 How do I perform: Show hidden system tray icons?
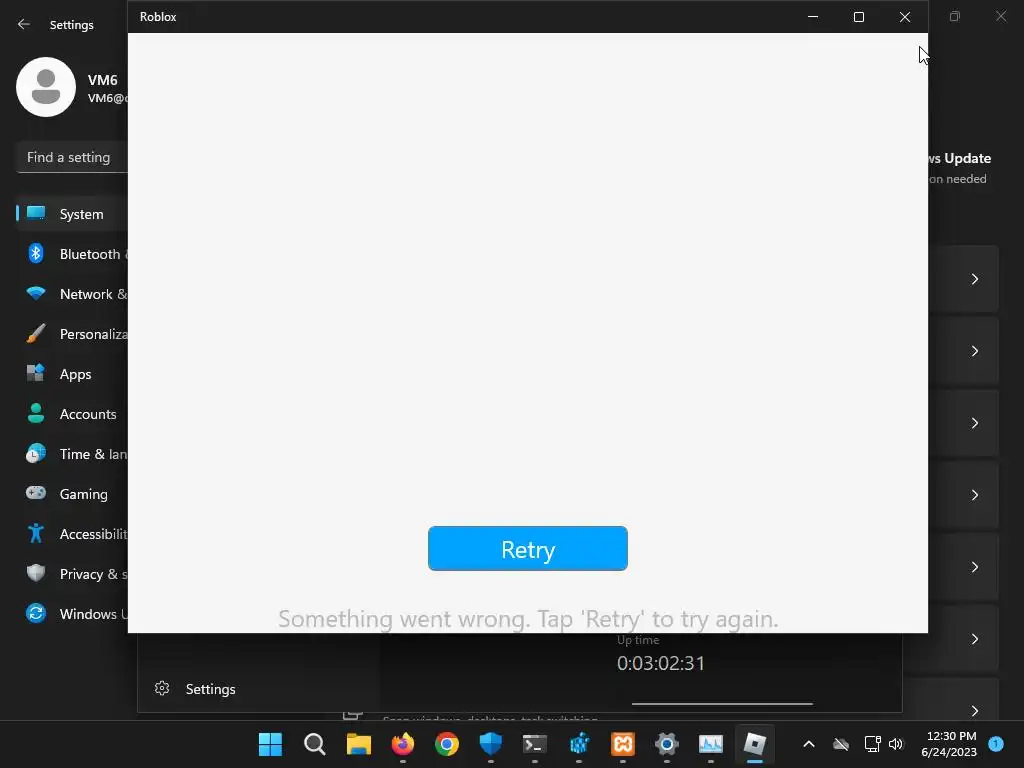click(x=808, y=744)
